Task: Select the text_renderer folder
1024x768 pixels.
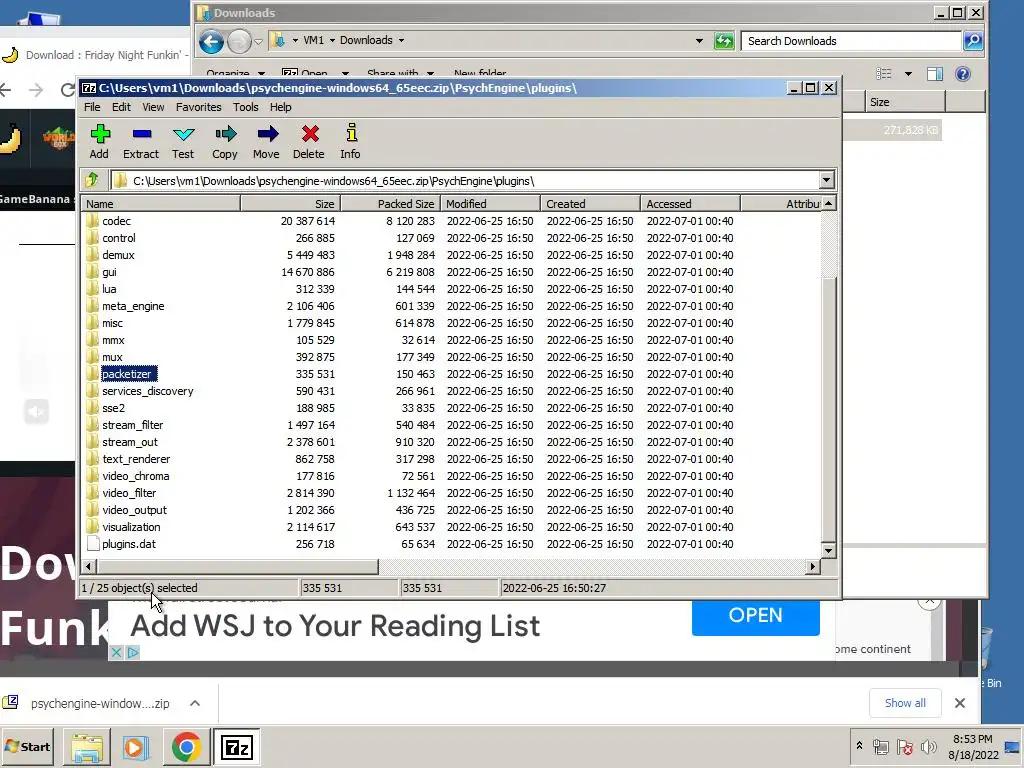Action: click(136, 459)
